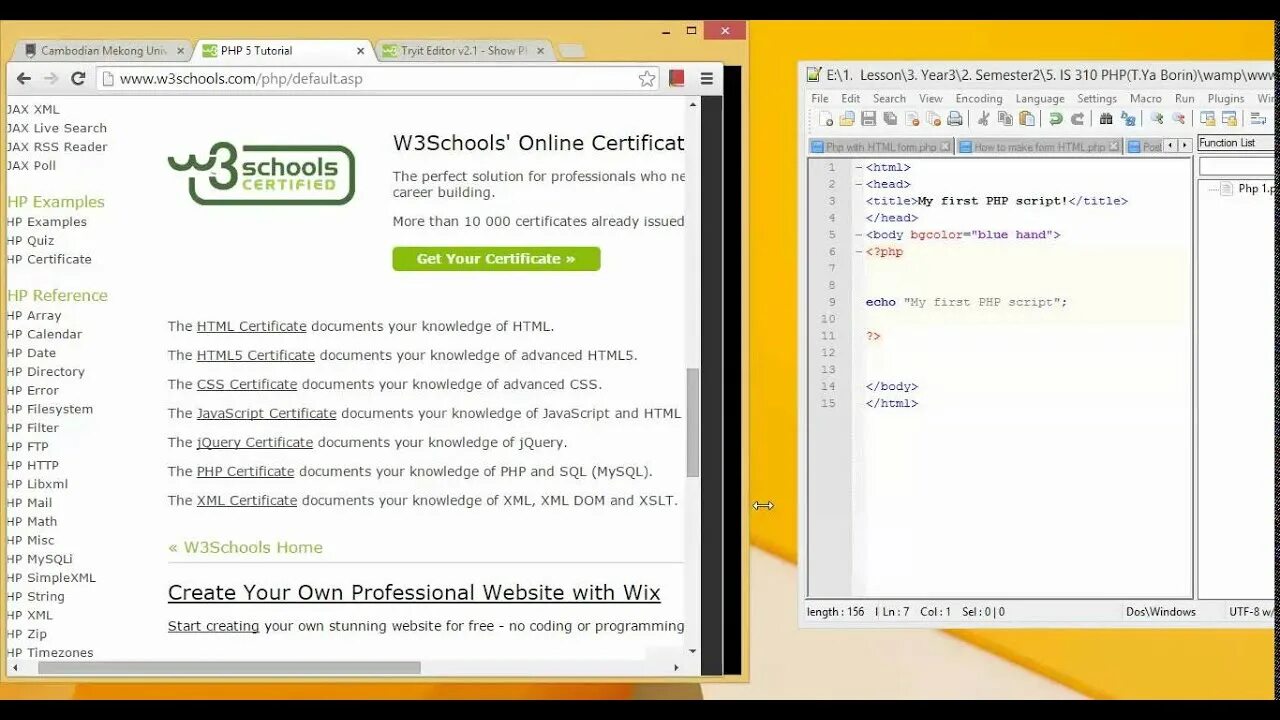Close the PHP 5 Tutorial tab

[361, 50]
